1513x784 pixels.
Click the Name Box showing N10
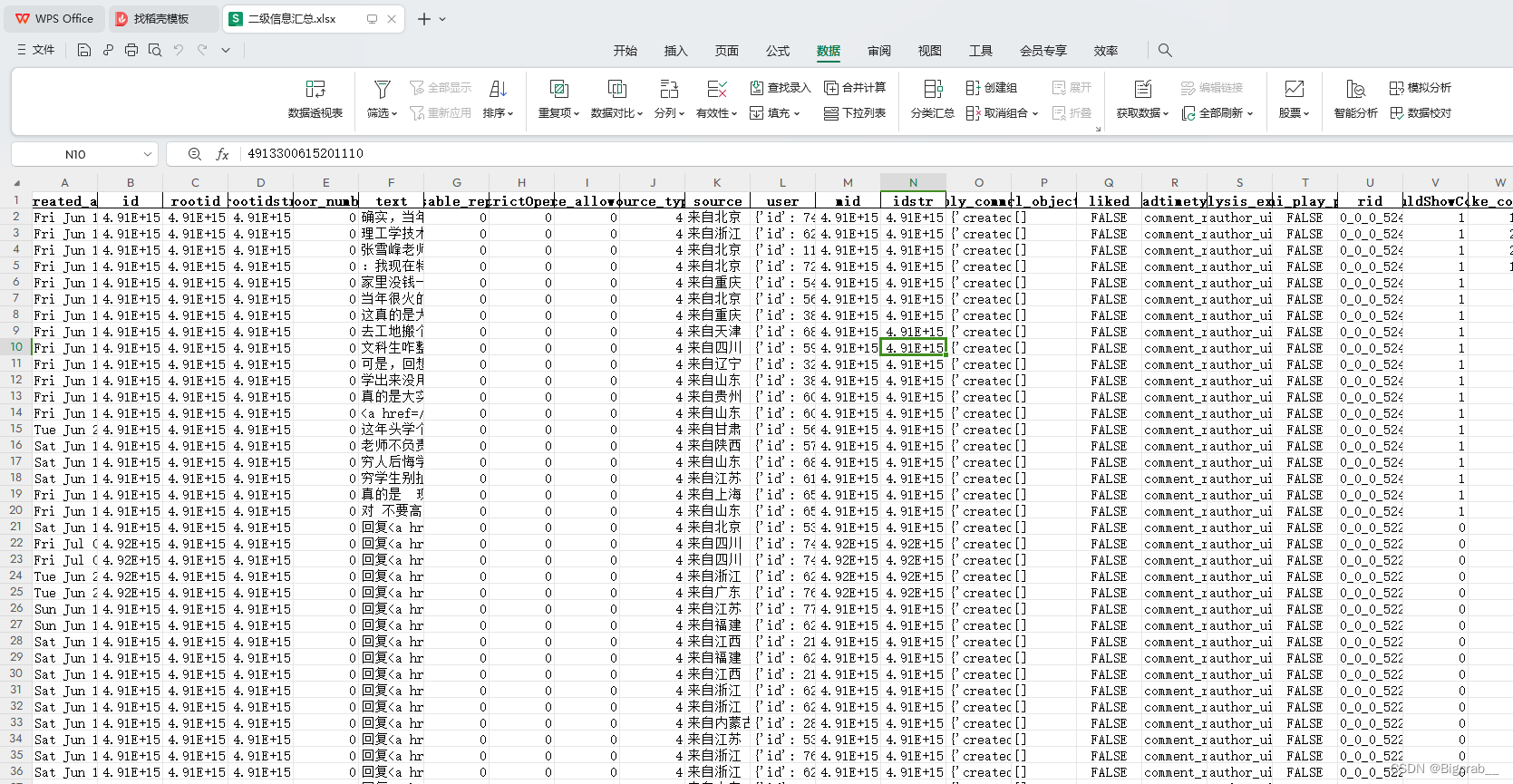(x=76, y=154)
